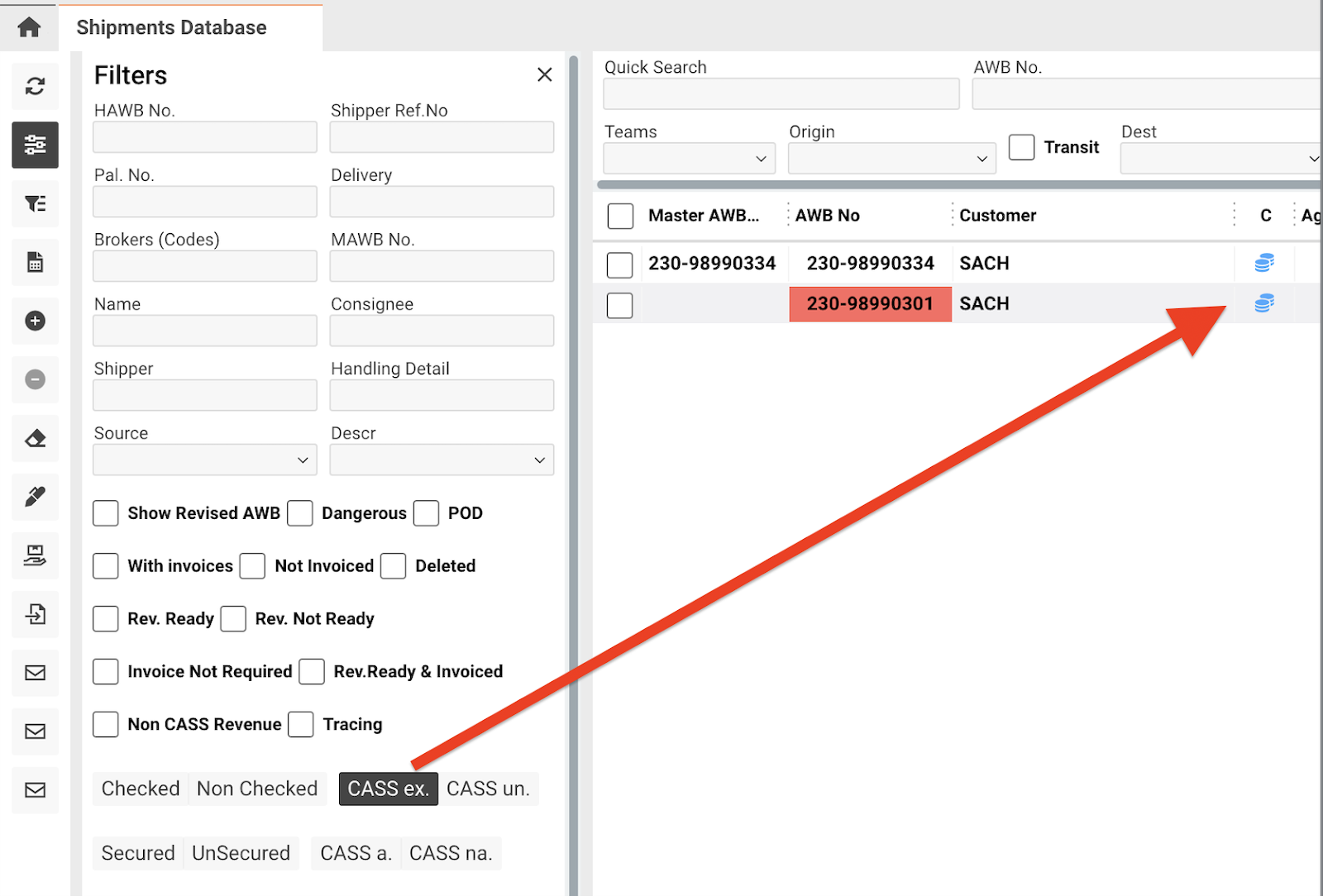Click the Quick Search input field
The width and height of the screenshot is (1323, 896).
pyautogui.click(x=781, y=94)
